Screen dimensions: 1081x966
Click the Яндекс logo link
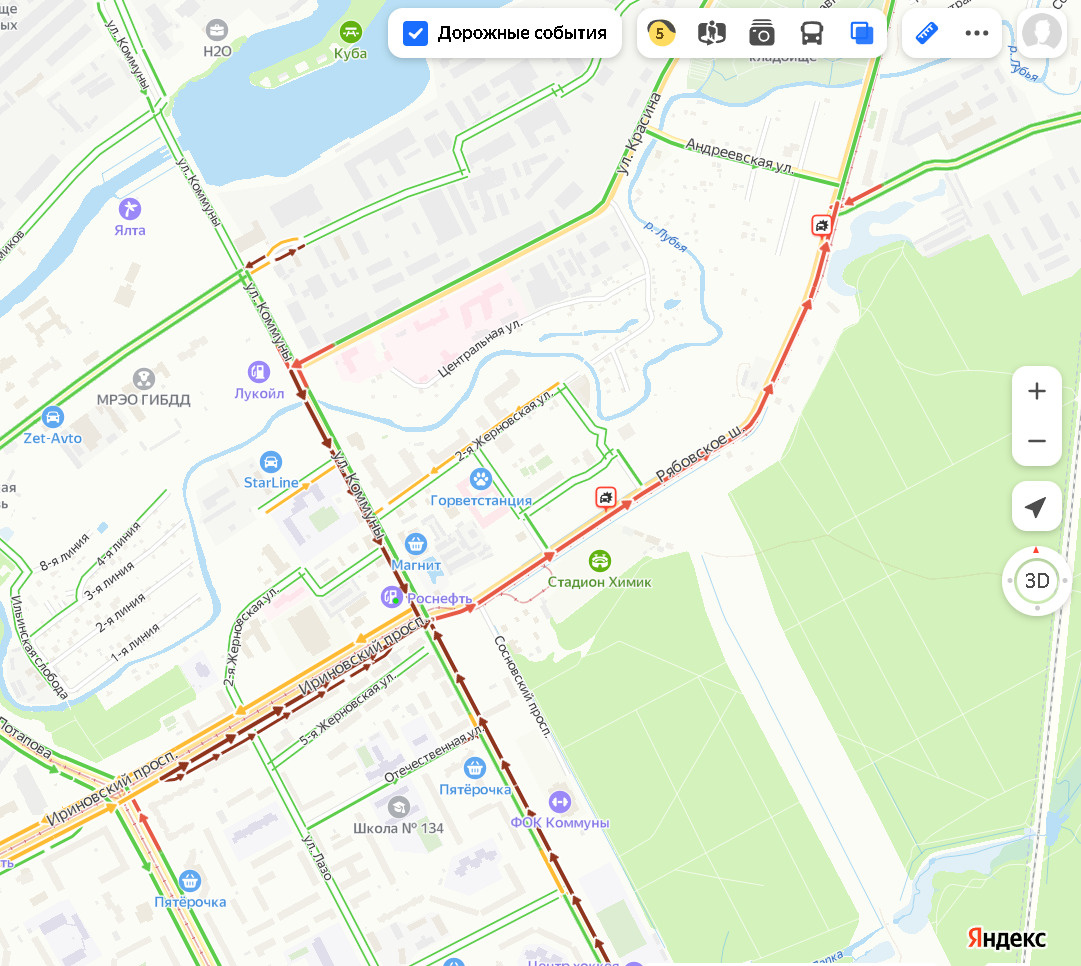(1006, 938)
